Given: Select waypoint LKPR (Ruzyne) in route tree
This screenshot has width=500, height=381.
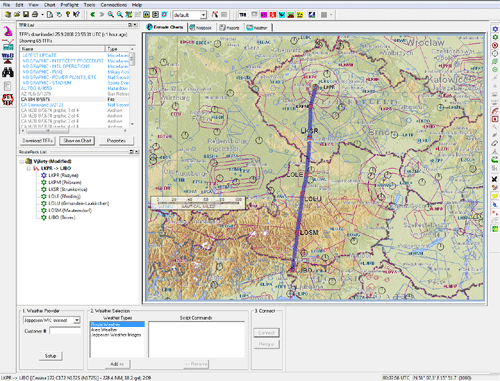Looking at the screenshot, I should click(x=63, y=175).
